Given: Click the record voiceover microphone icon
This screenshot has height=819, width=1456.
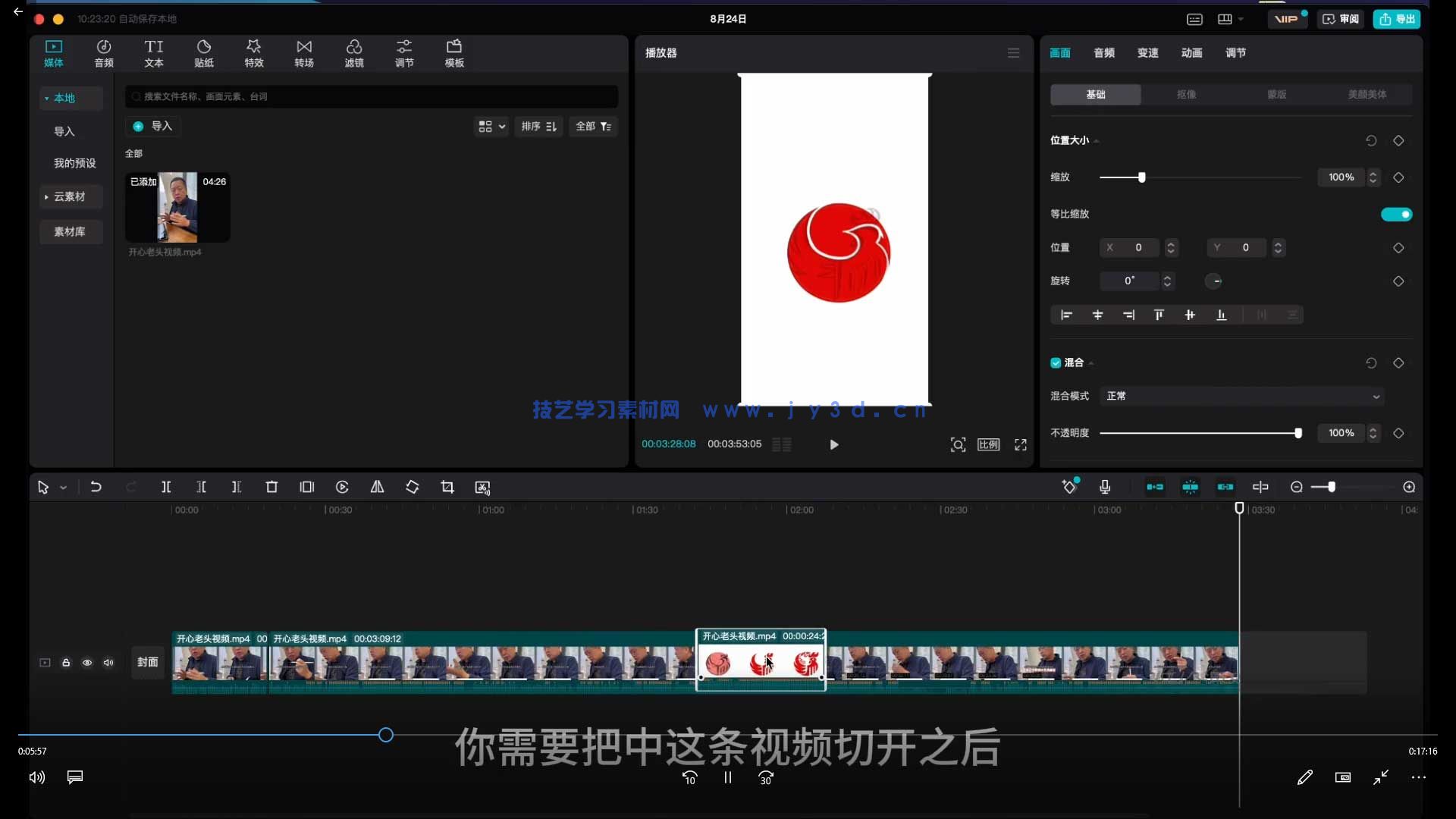Looking at the screenshot, I should click(x=1105, y=487).
